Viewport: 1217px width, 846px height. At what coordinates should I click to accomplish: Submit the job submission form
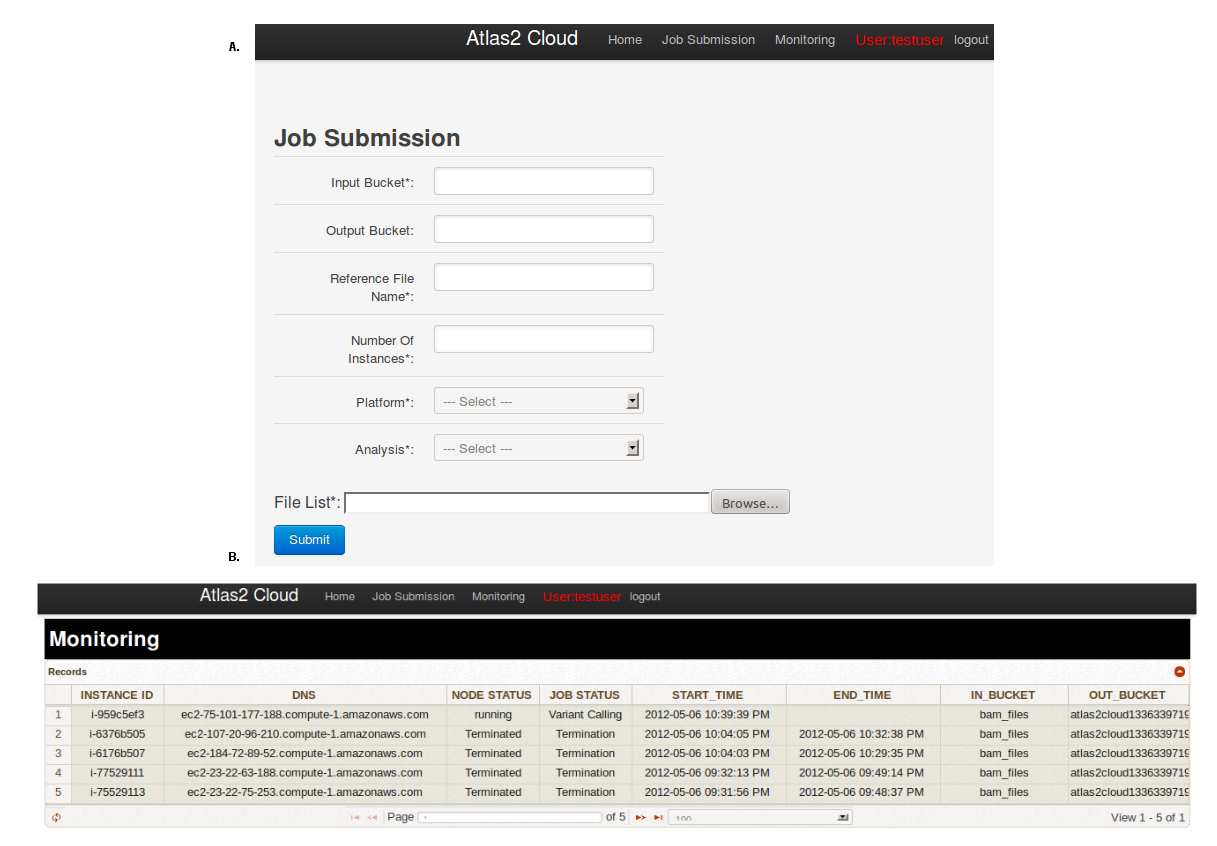coord(309,539)
